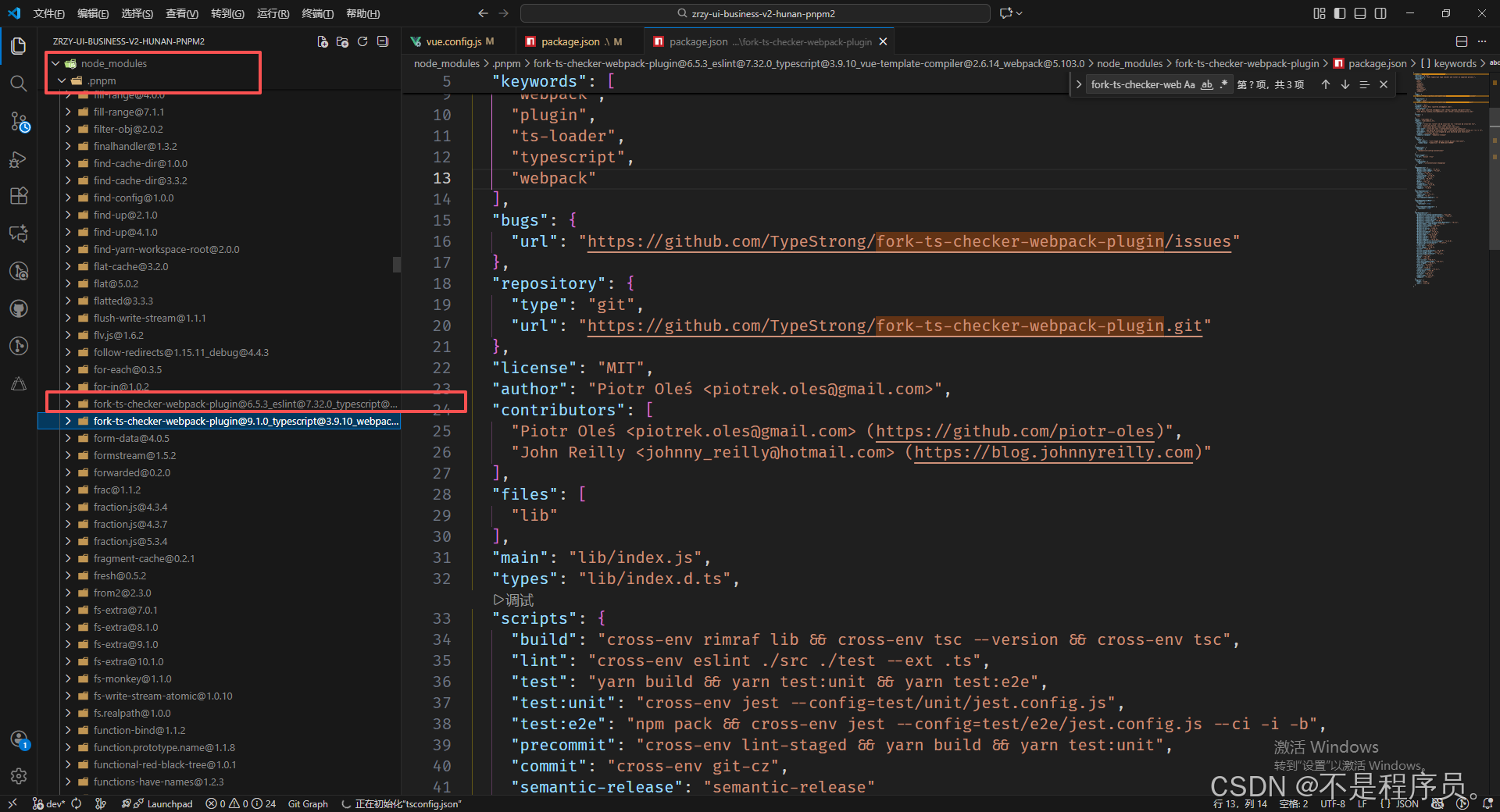Click the 调试 code lens link
Viewport: 1500px width, 812px height.
click(x=514, y=600)
